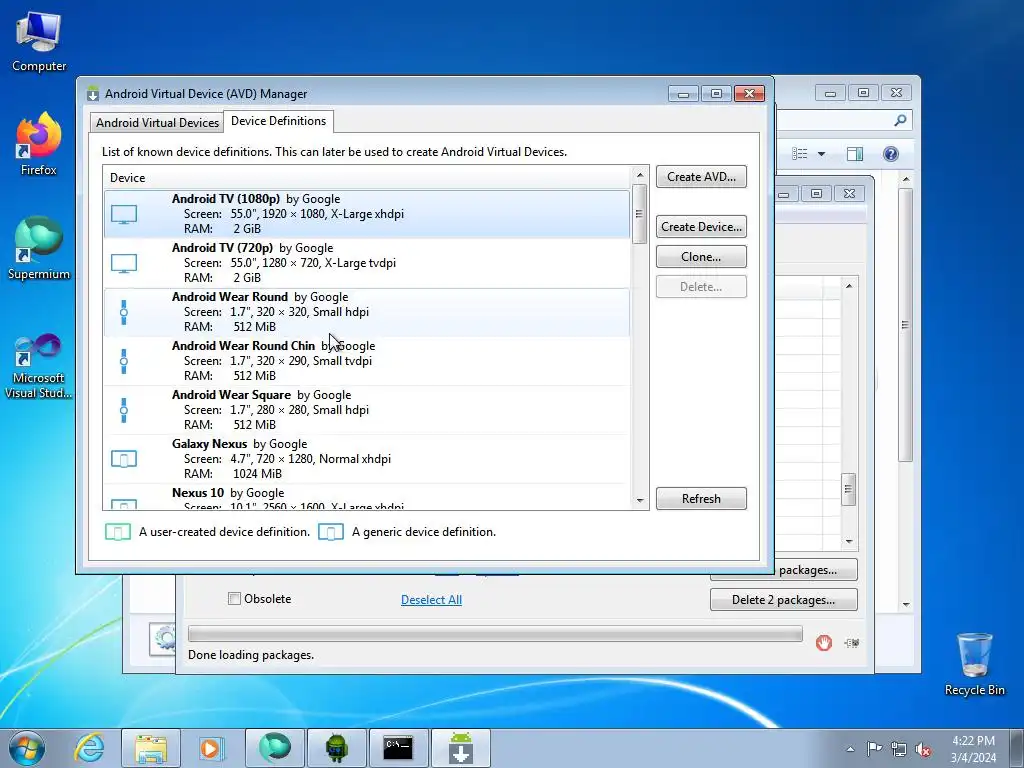Click Clone... button
Screen dimensions: 1024x768
(701, 257)
